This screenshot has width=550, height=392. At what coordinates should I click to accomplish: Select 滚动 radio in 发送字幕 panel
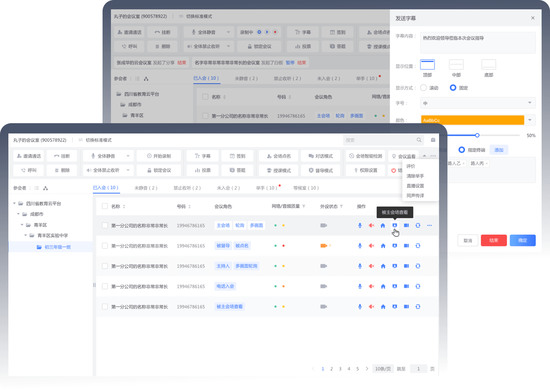click(x=424, y=88)
